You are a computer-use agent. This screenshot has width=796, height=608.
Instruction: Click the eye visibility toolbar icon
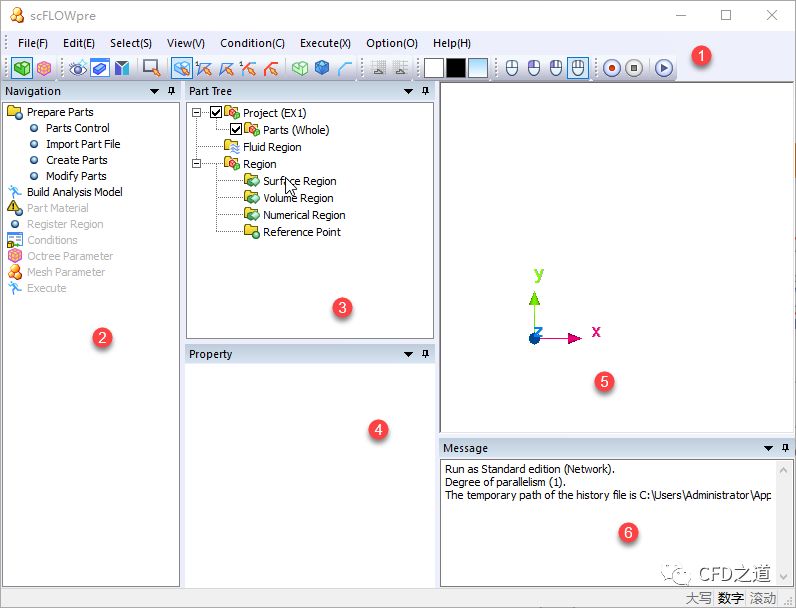[x=78, y=68]
